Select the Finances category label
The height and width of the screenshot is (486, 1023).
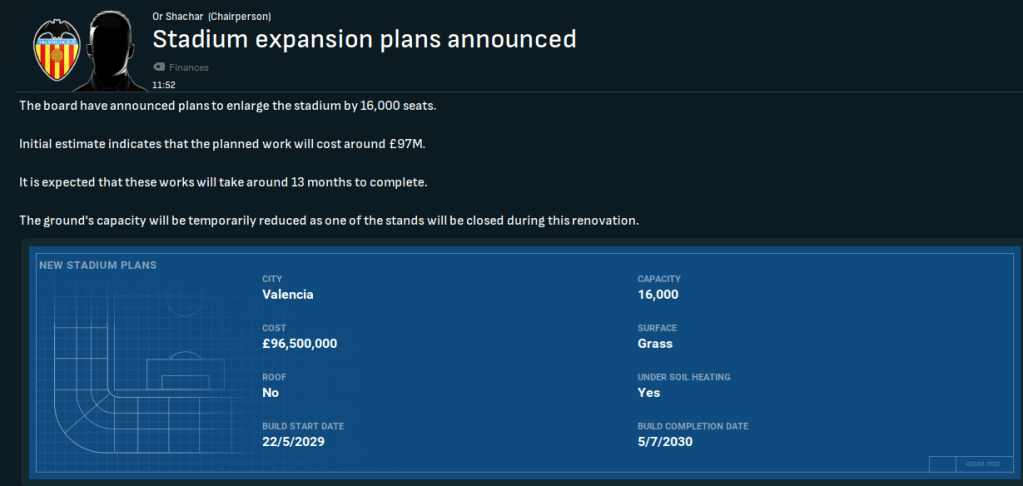coord(189,67)
